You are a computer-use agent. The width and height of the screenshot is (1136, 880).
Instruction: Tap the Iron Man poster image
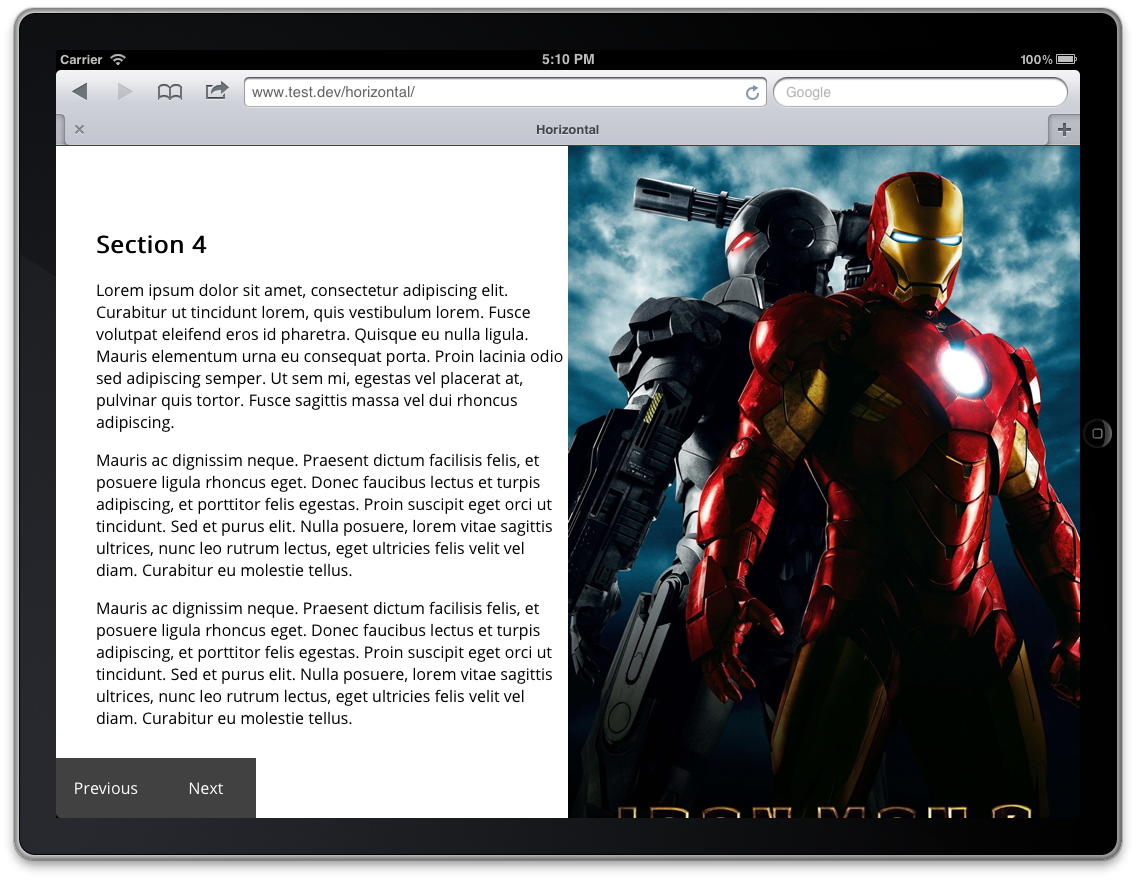824,482
